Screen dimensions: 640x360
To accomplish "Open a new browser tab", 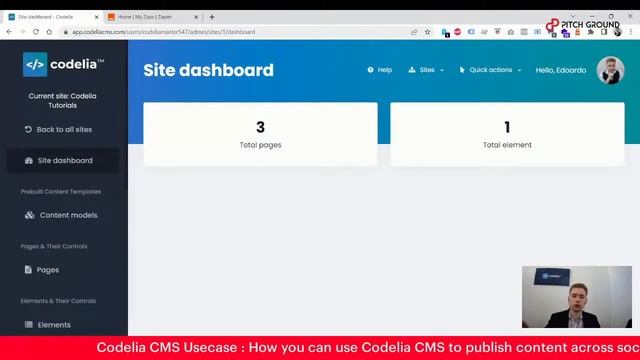I will pos(212,17).
